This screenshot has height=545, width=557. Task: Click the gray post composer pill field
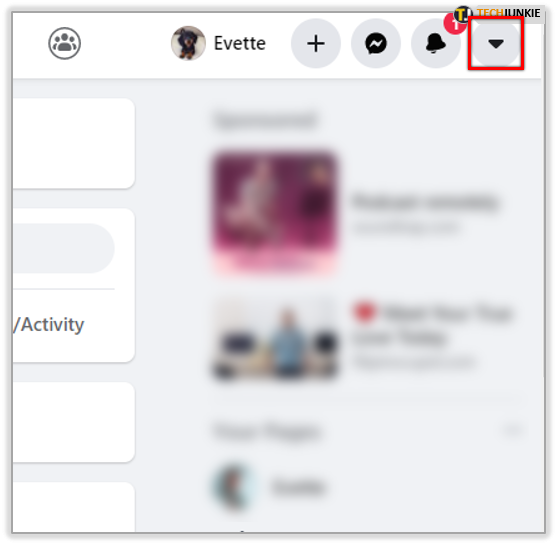(64, 248)
